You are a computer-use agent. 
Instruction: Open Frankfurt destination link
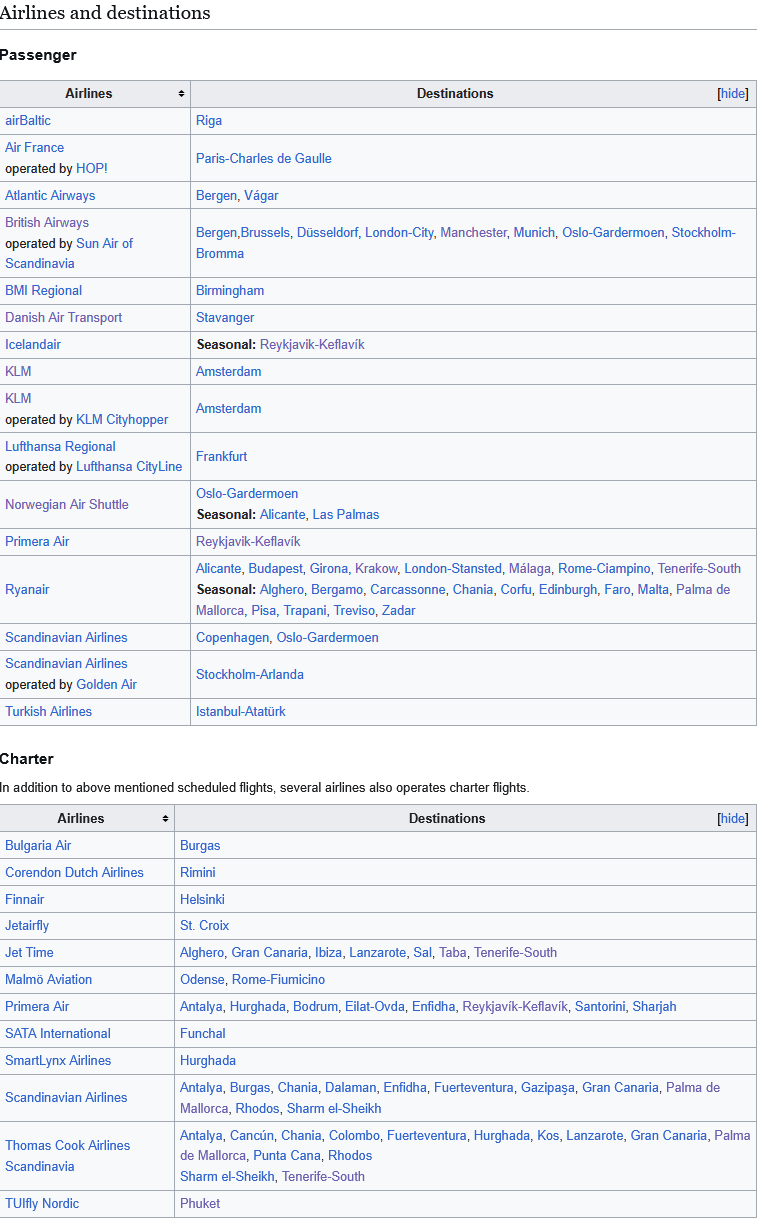[x=221, y=457]
